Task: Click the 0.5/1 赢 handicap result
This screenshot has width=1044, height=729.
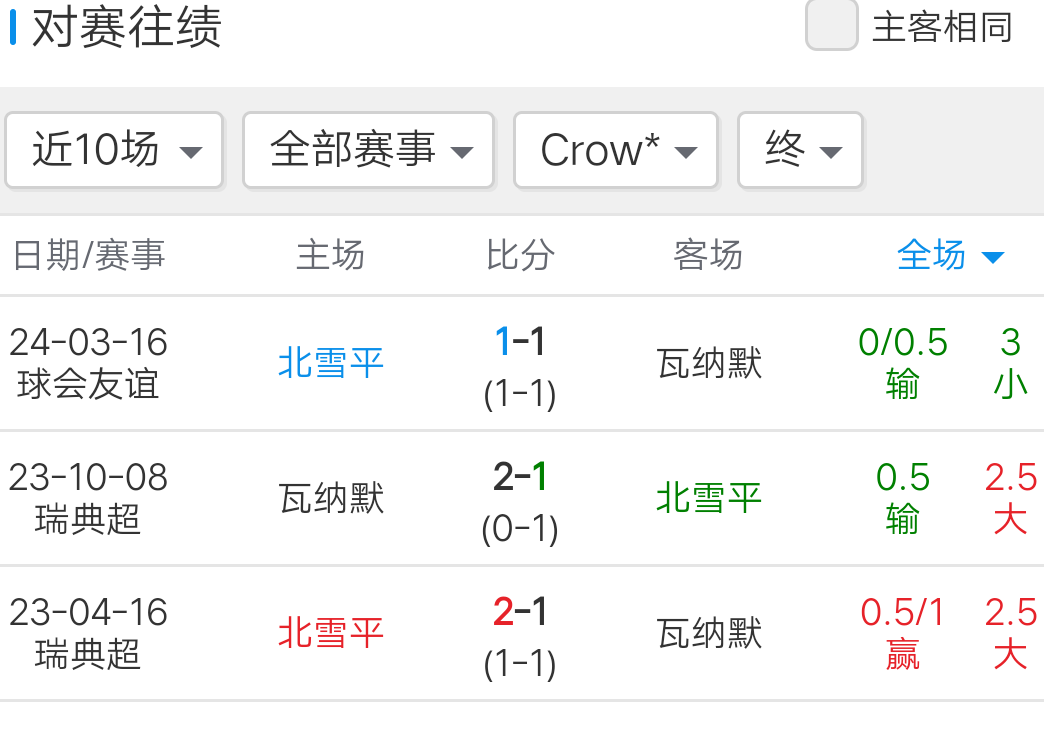Action: click(x=902, y=633)
